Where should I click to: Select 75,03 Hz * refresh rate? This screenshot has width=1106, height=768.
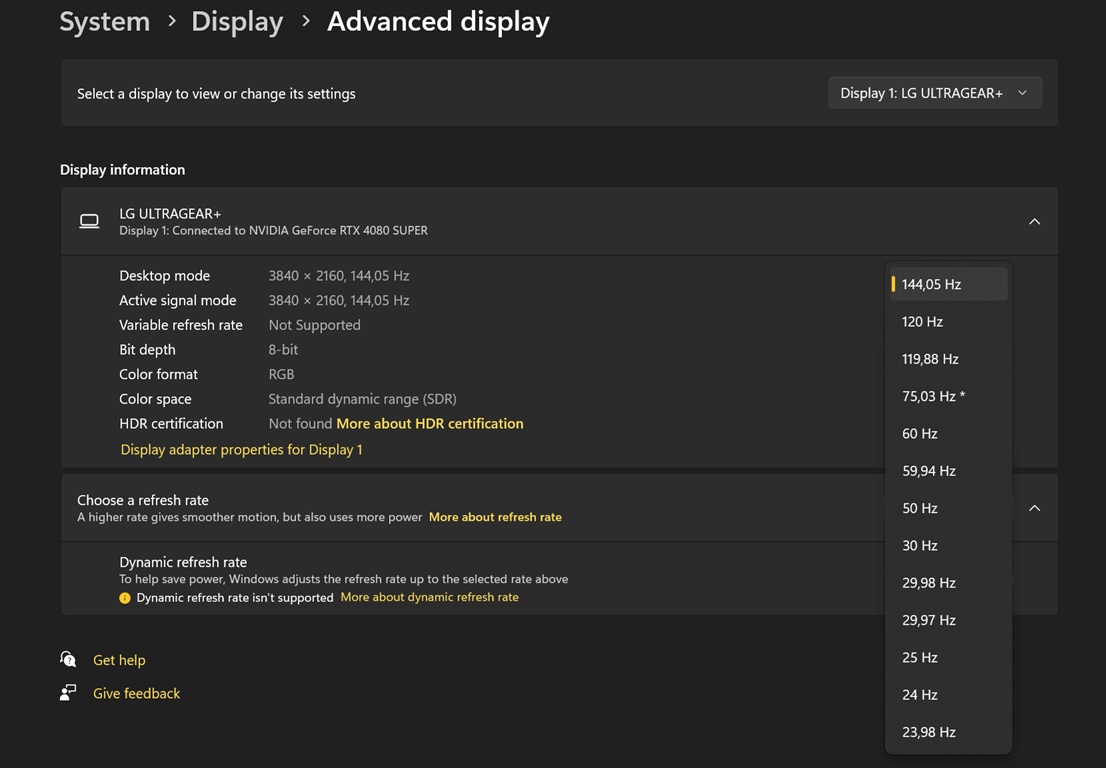[948, 396]
